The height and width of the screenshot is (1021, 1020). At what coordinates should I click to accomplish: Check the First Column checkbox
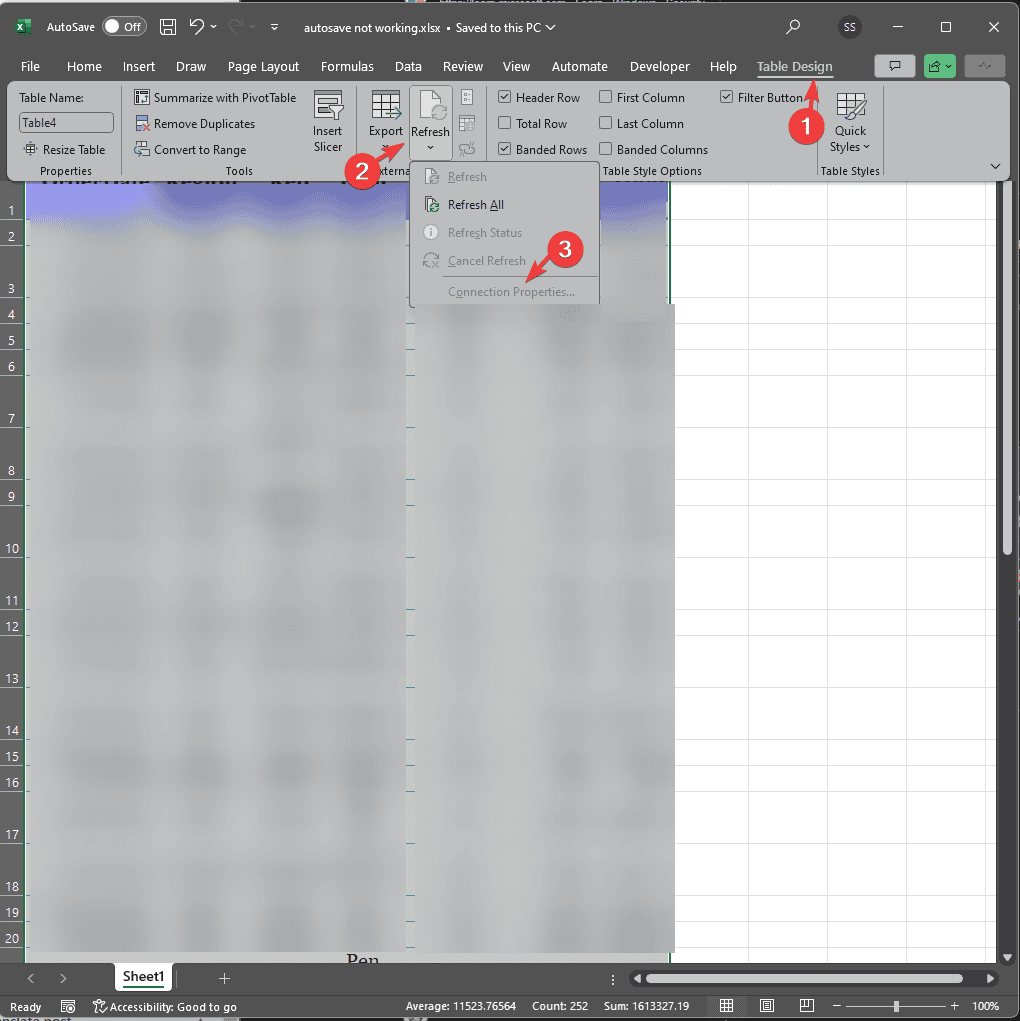(605, 97)
